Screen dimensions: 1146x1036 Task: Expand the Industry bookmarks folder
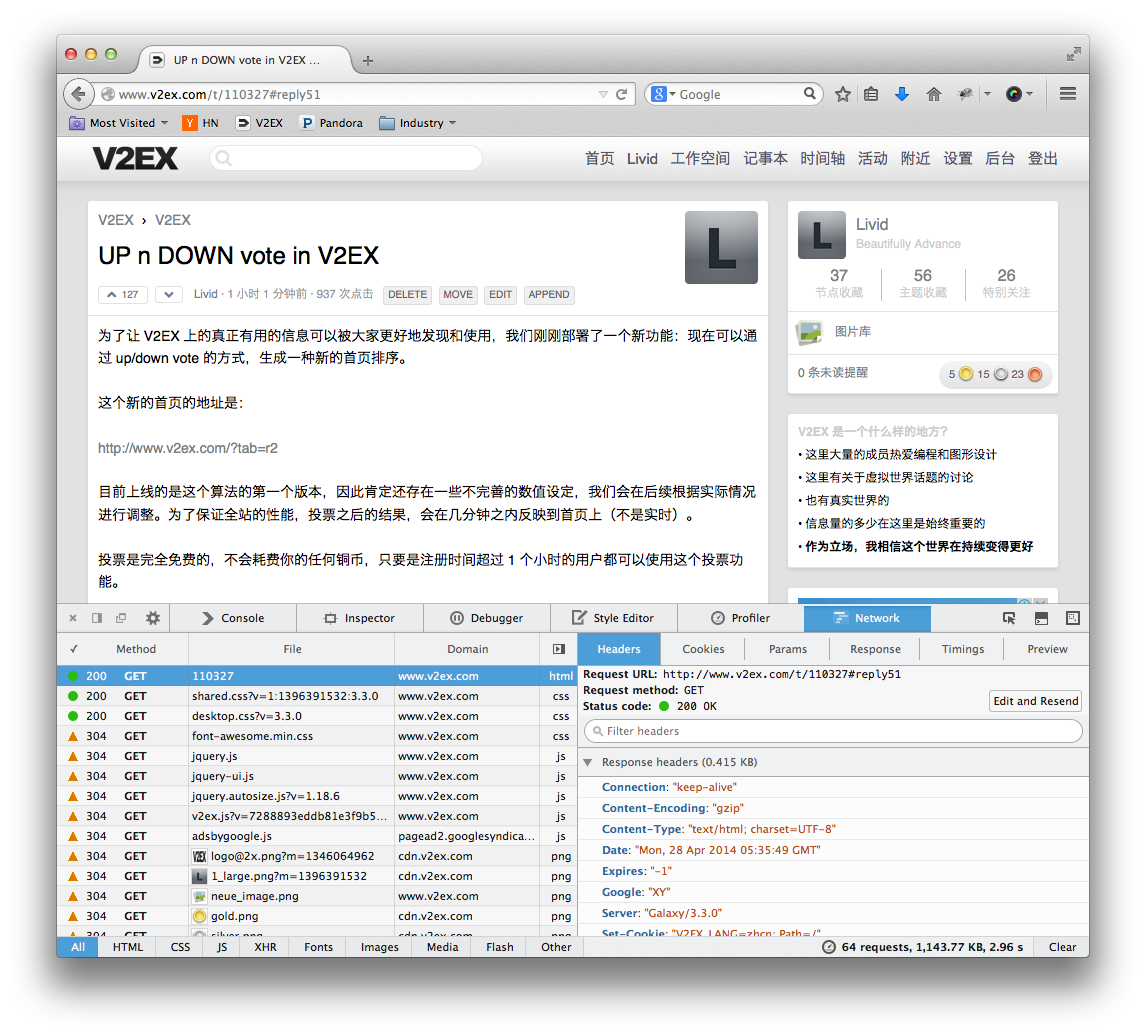(x=417, y=123)
